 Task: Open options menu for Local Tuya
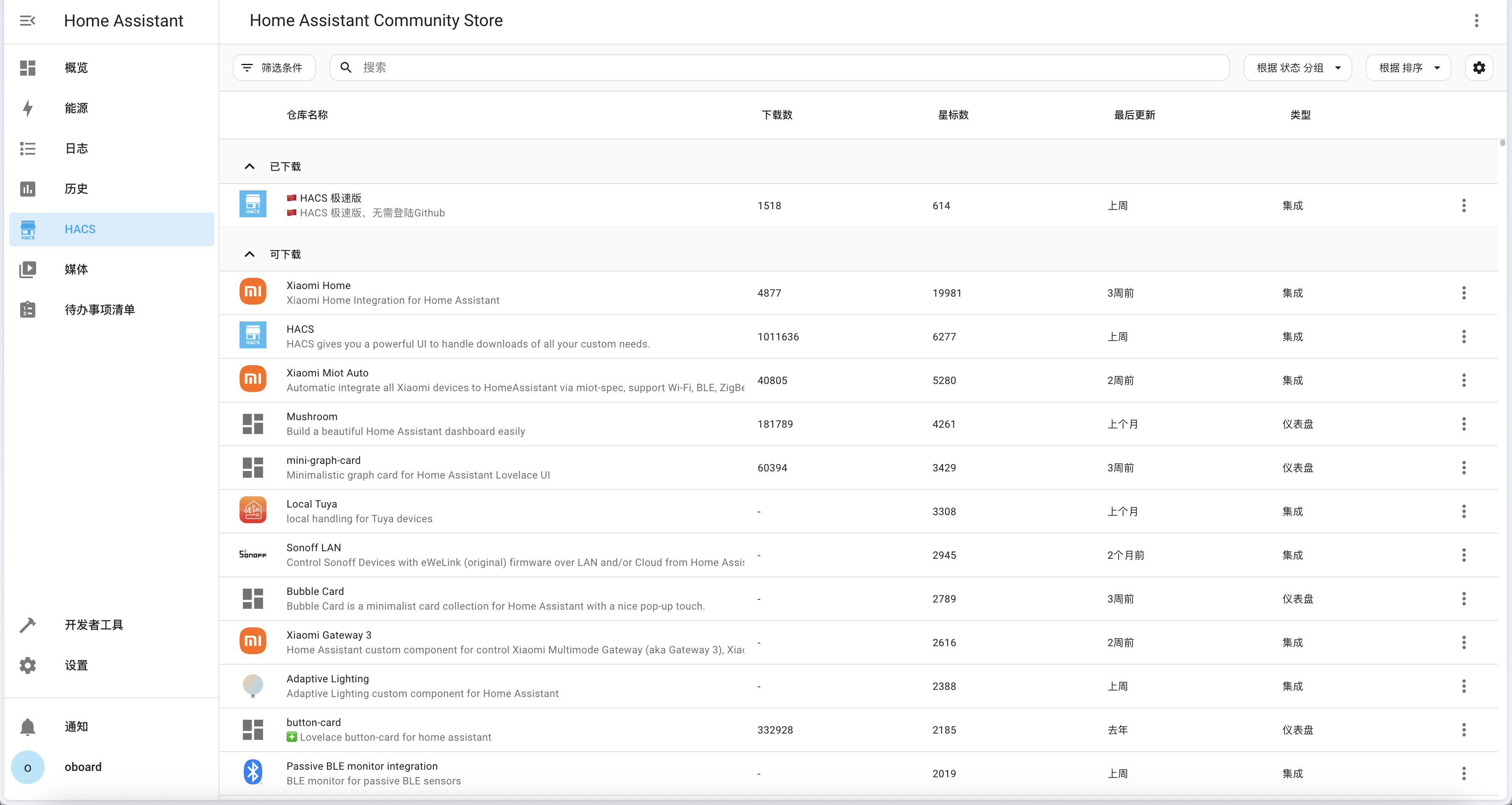click(x=1464, y=512)
